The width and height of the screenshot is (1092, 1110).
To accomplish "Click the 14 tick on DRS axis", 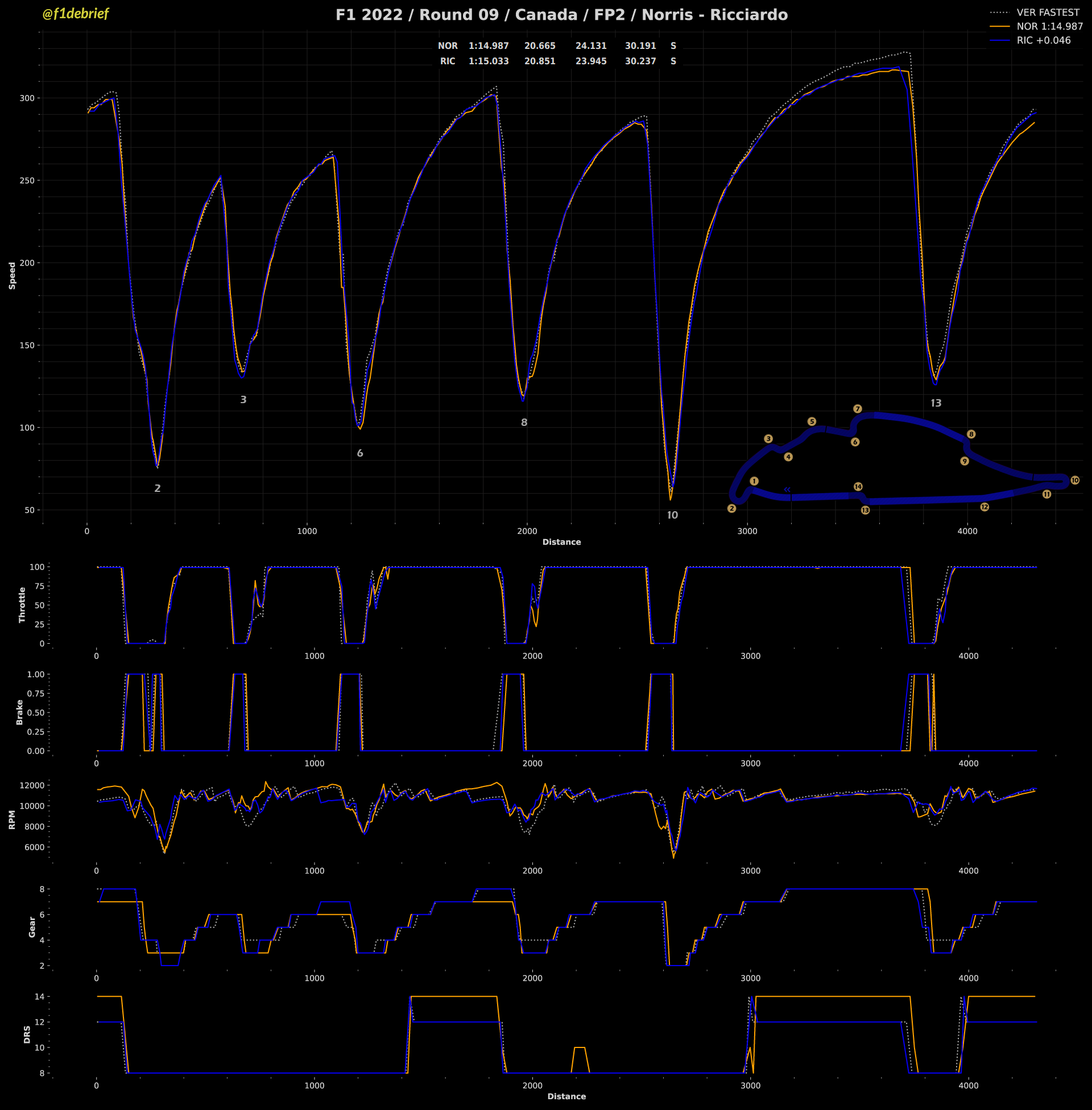I will pyautogui.click(x=40, y=996).
